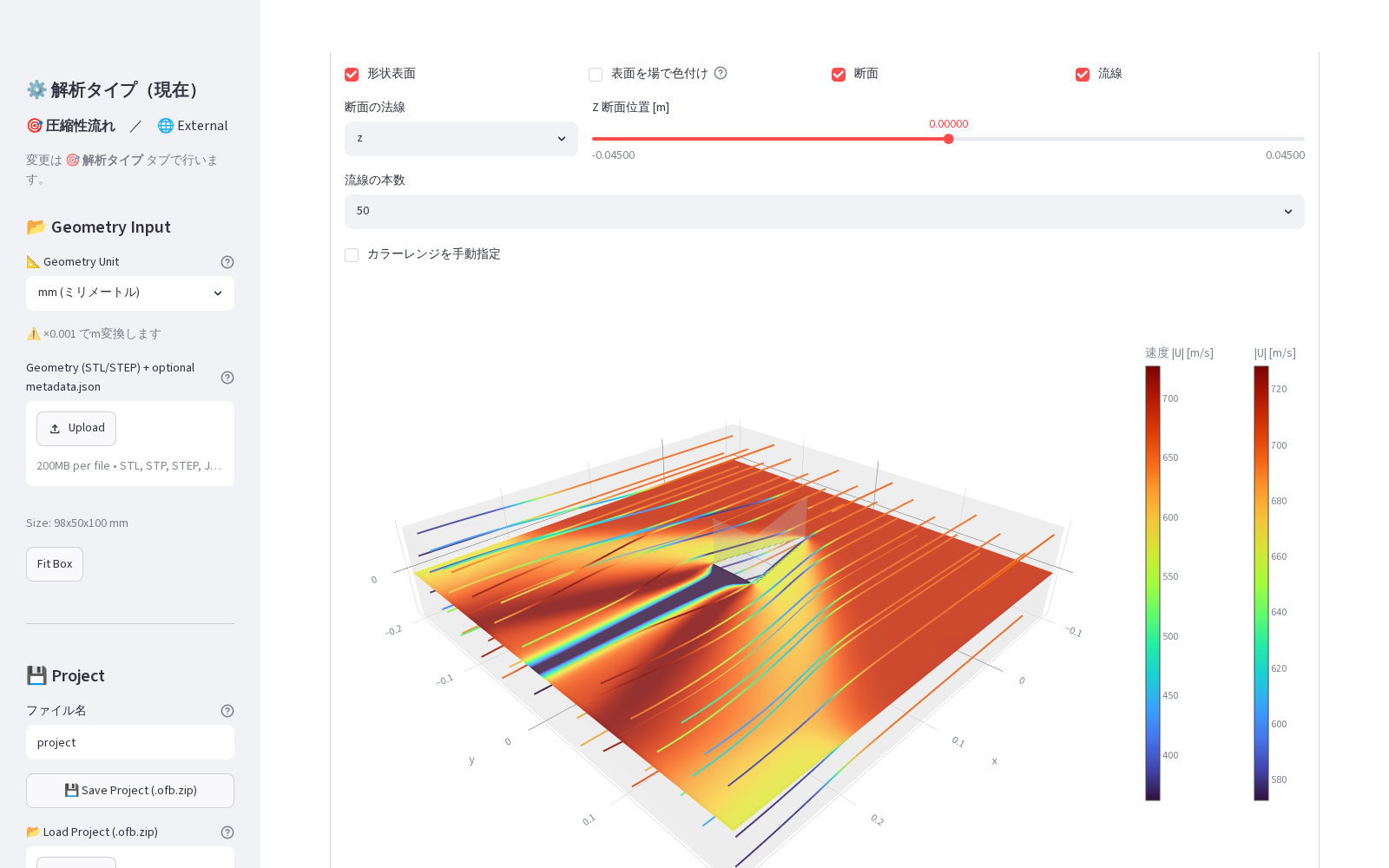Viewport: 1389px width, 868px height.
Task: Open help for Geometry Unit
Action: coord(227,262)
